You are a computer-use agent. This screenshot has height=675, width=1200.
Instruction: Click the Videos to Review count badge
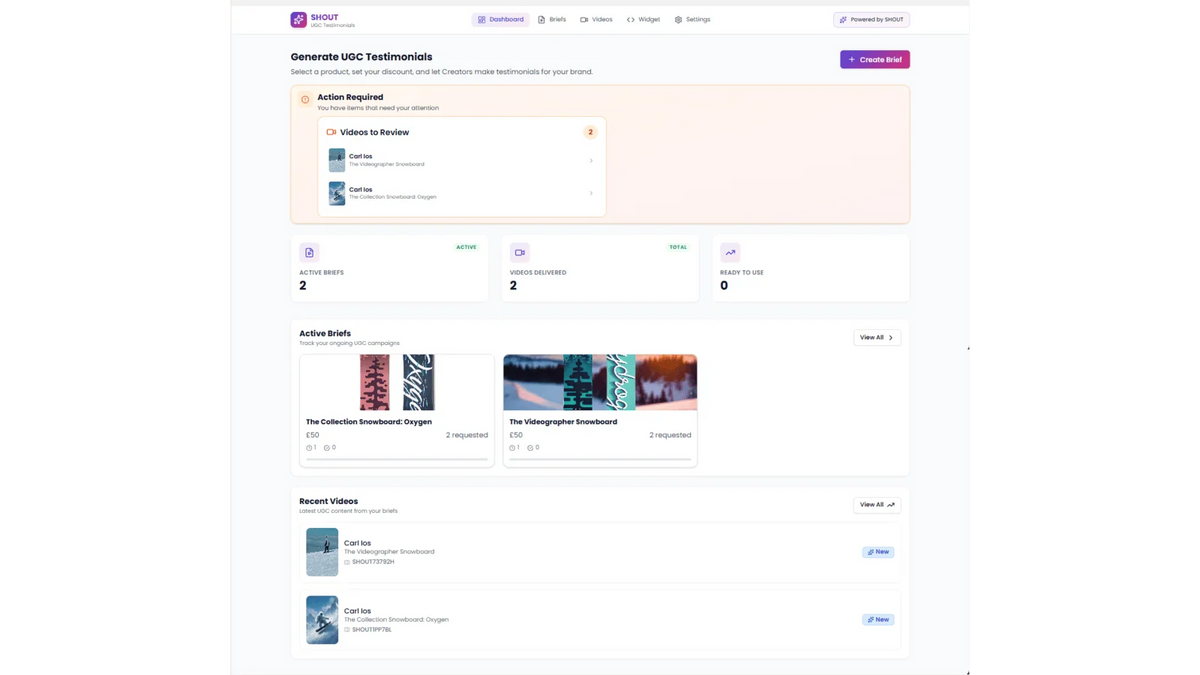(x=590, y=132)
